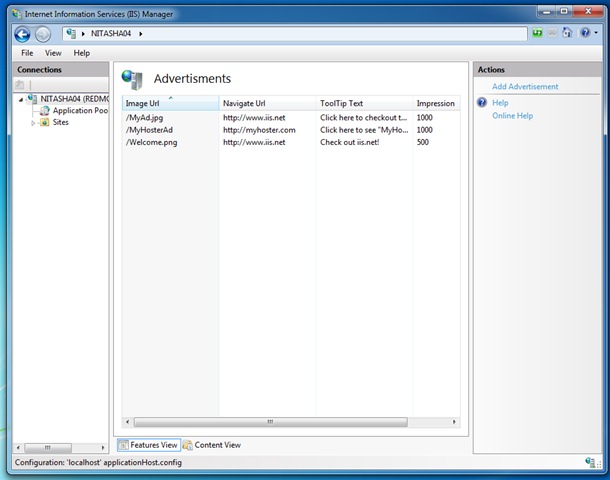This screenshot has height=480, width=610.
Task: Click the Sites globe folder icon
Action: [x=45, y=123]
